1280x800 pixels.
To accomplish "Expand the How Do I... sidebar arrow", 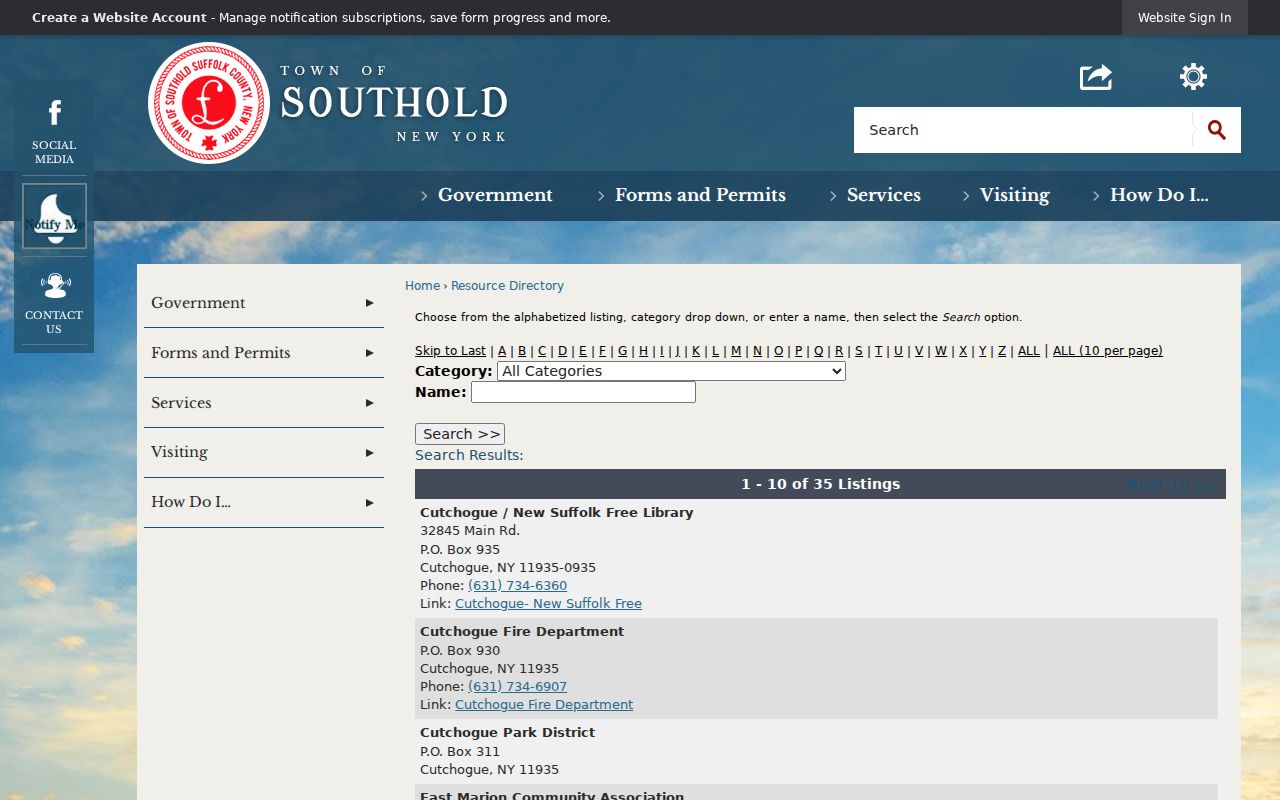I will (370, 502).
